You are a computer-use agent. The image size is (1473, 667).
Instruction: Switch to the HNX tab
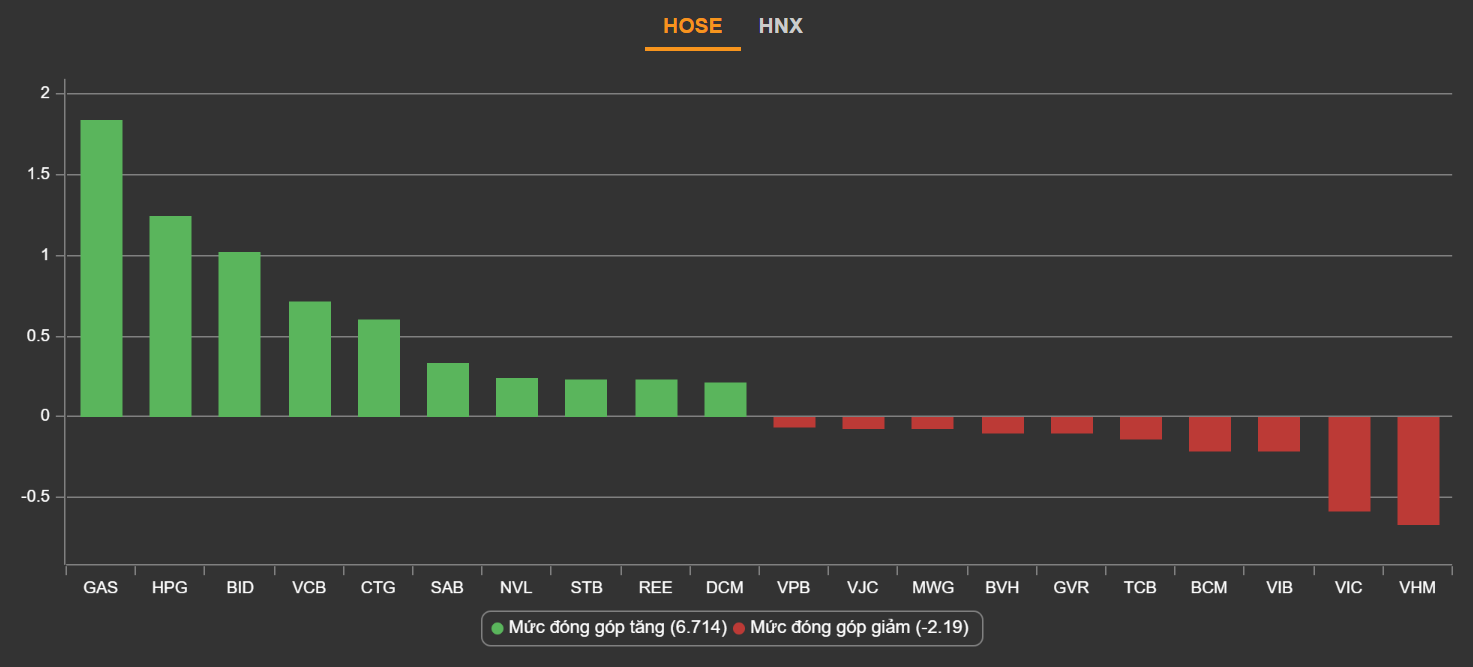(780, 26)
